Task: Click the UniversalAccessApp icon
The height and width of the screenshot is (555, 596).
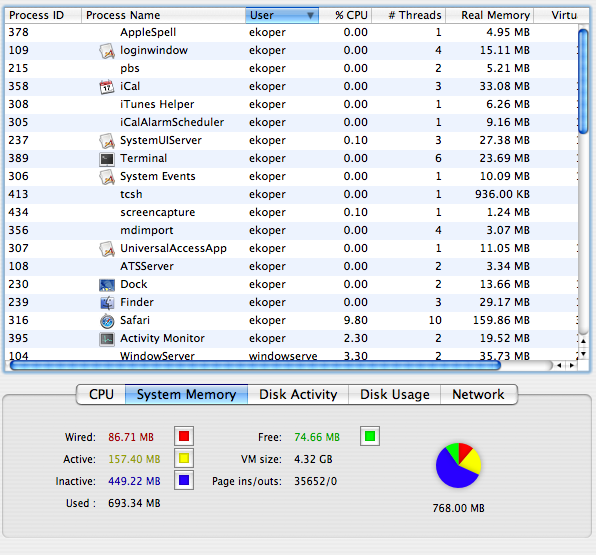Action: tap(107, 249)
